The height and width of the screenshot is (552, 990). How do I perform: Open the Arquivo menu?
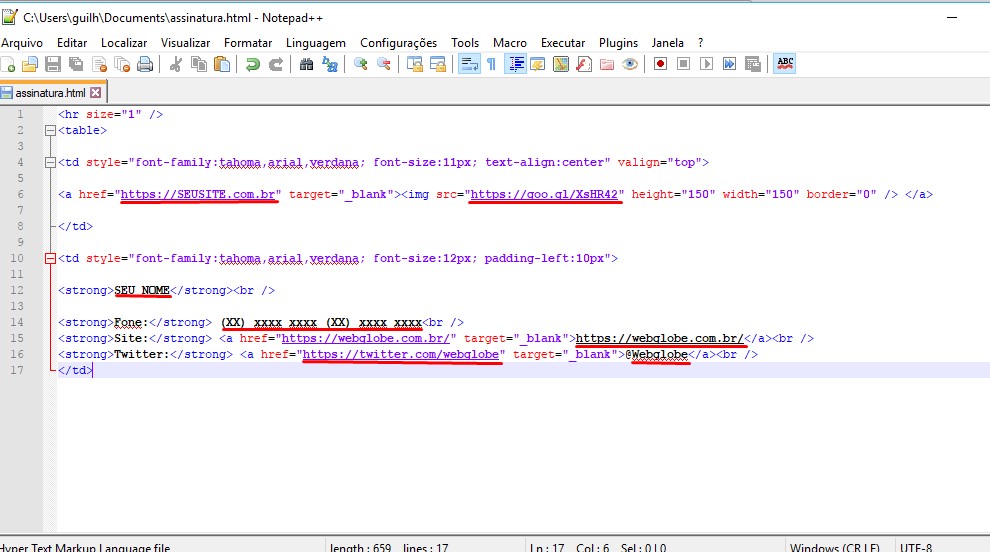tap(22, 43)
